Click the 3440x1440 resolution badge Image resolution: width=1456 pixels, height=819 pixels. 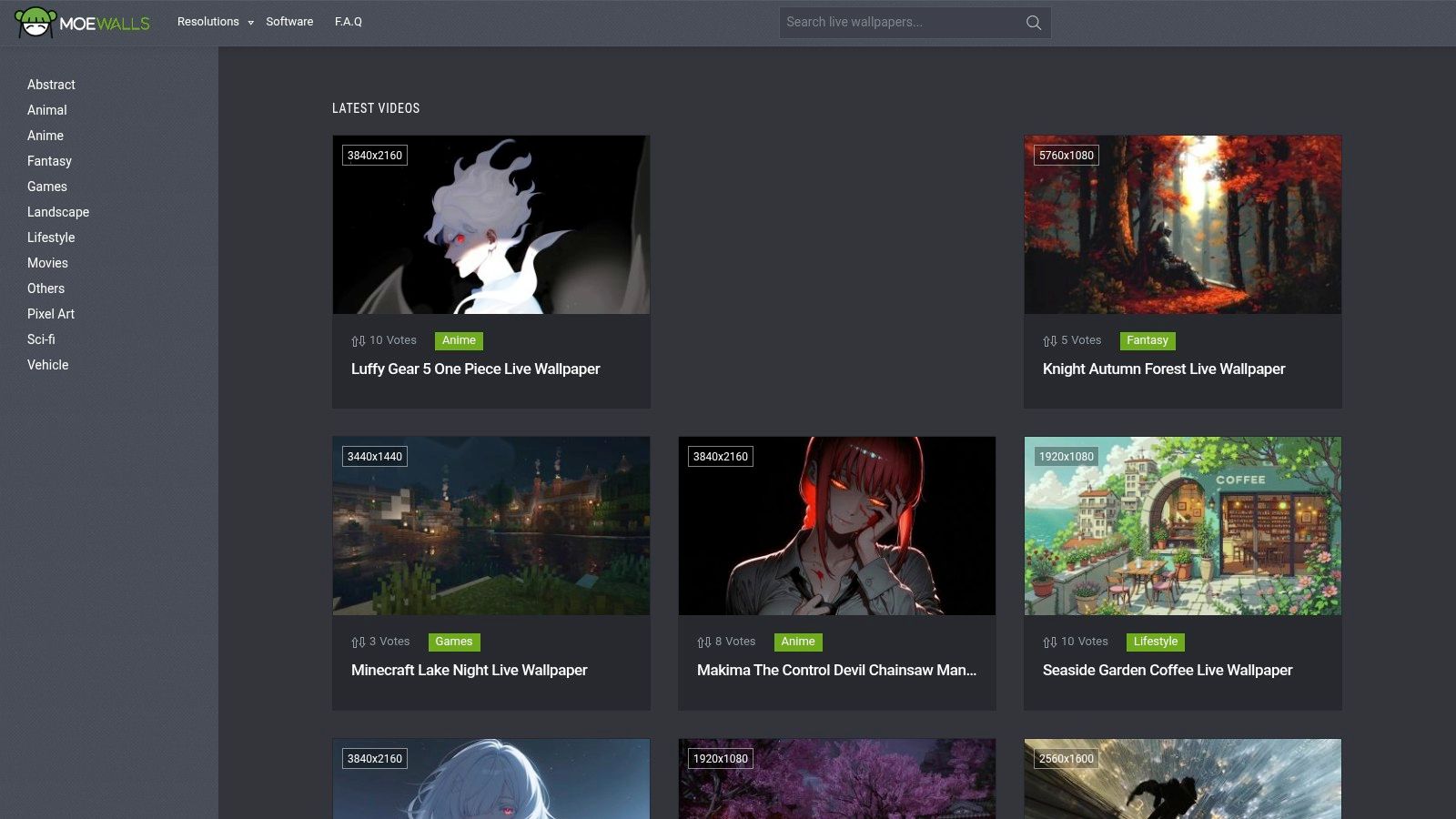tap(375, 457)
